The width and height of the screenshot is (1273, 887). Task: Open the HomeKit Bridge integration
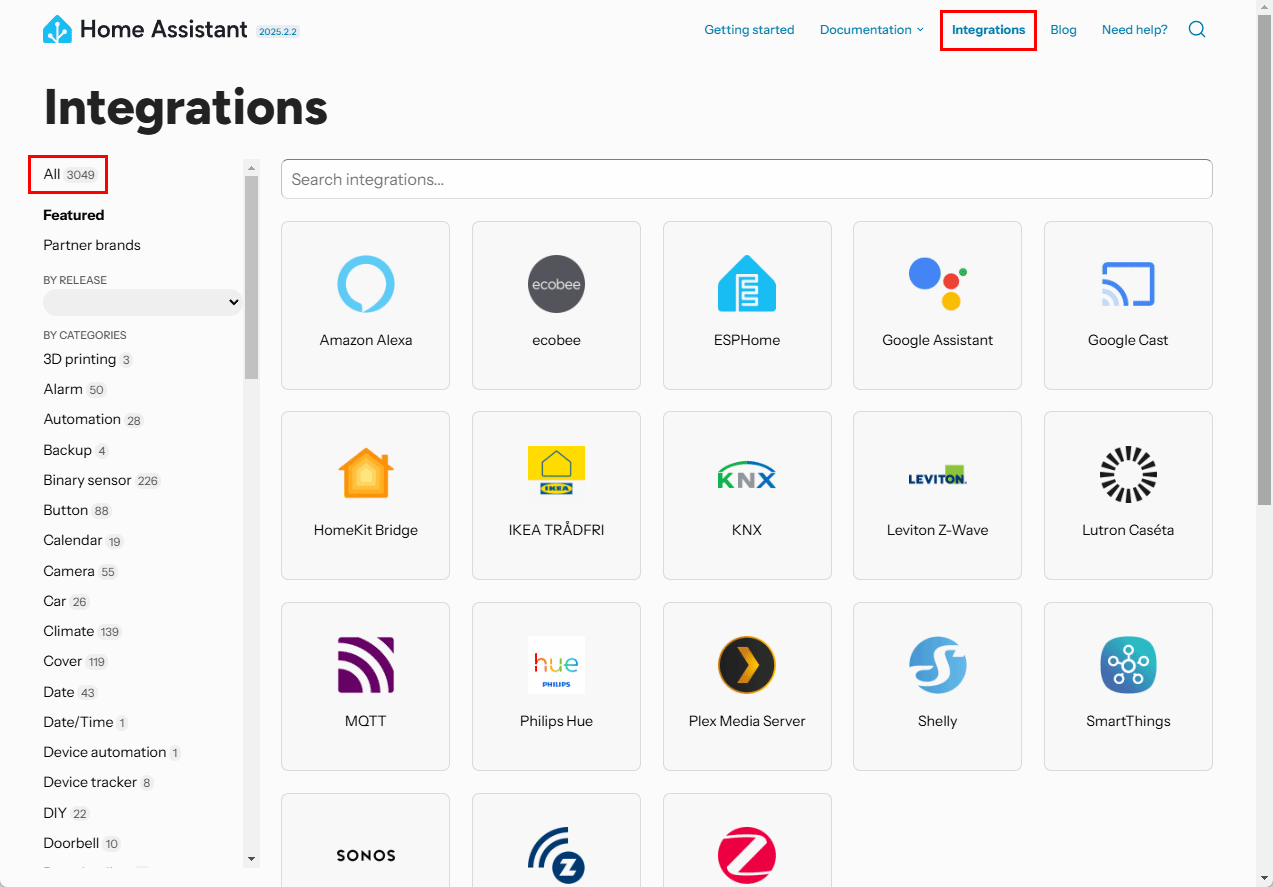point(366,495)
